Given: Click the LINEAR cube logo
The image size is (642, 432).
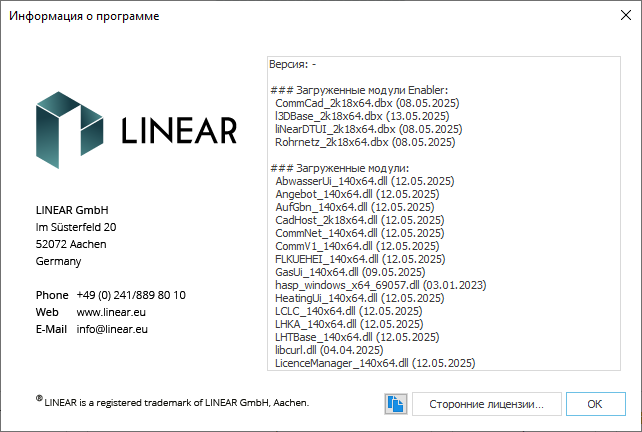Looking at the screenshot, I should (x=69, y=130).
